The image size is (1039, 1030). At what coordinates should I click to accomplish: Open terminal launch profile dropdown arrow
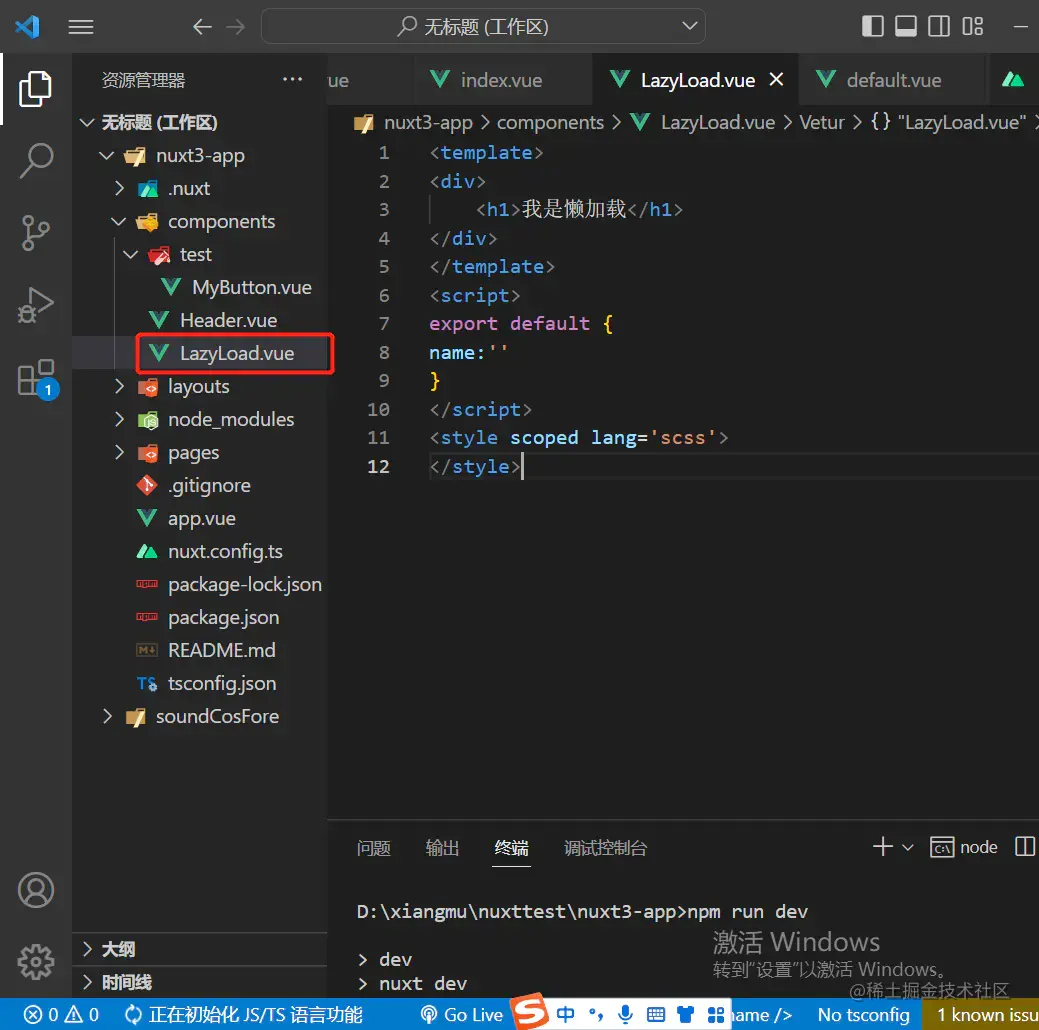[908, 848]
